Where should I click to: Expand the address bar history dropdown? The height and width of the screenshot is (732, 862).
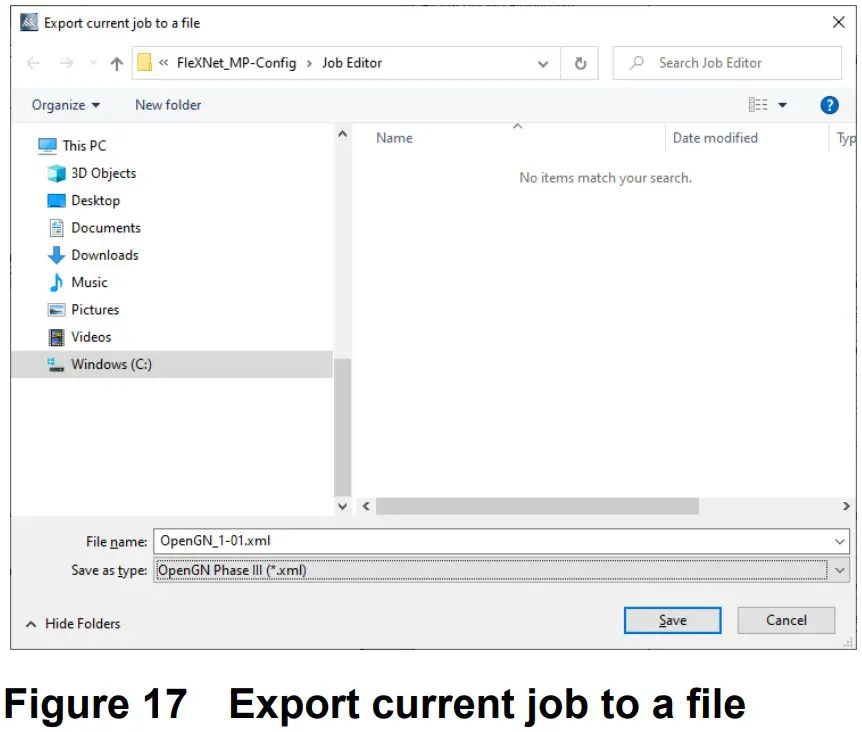coord(543,64)
